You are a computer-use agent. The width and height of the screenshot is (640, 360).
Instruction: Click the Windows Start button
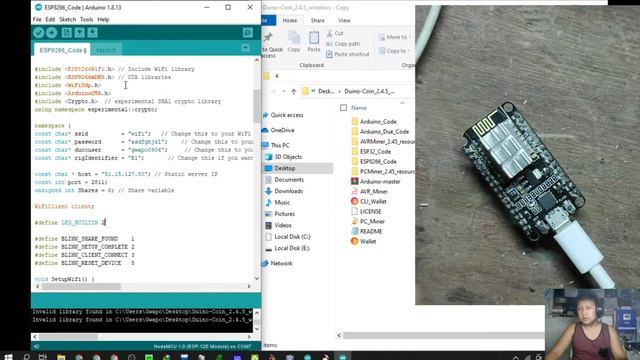click(8, 357)
